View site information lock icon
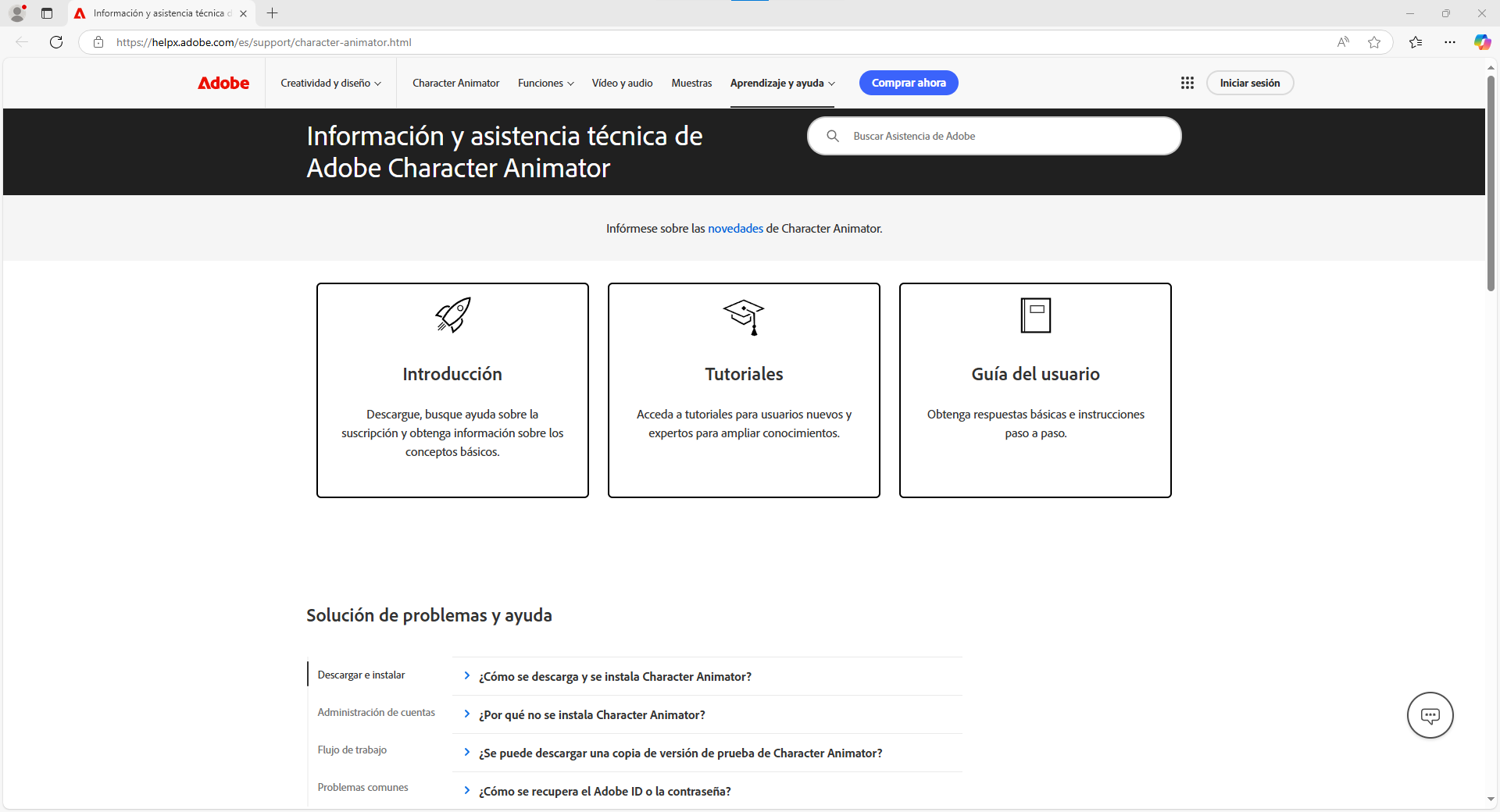Screen dimensions: 1500x812 pos(98,42)
